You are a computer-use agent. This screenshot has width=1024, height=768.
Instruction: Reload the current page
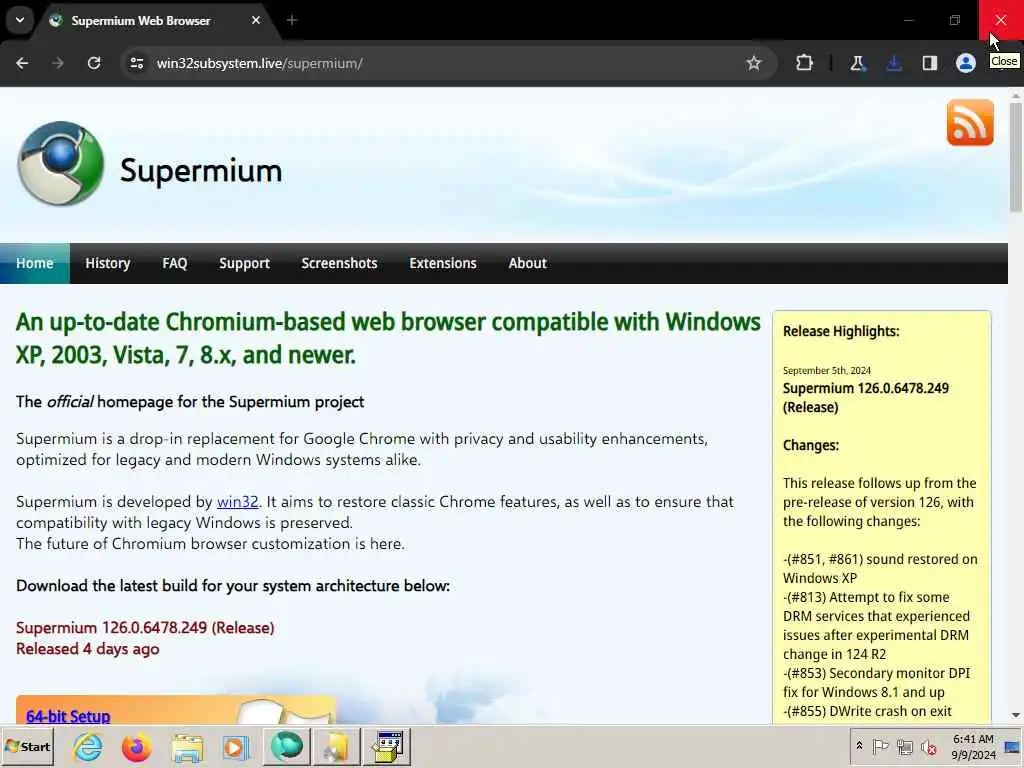point(94,63)
